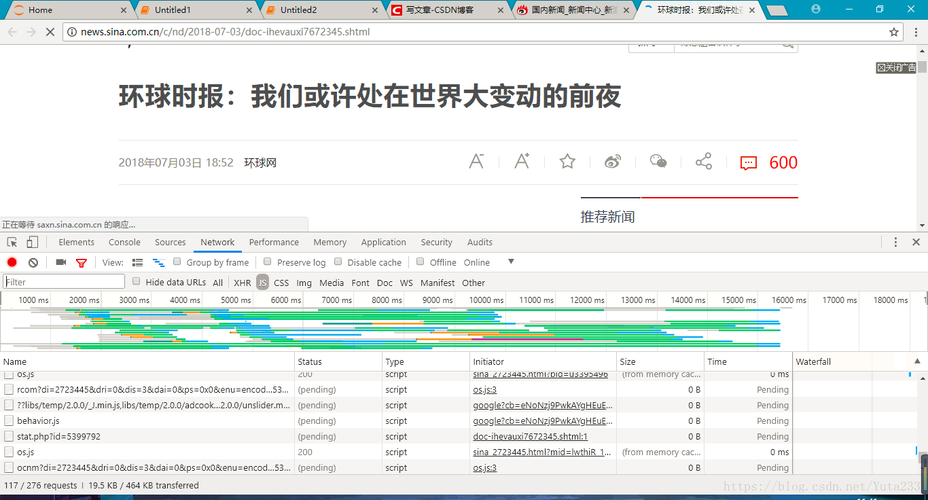
Task: Open the os.js:3 initiator link for rcom row
Action: 485,389
